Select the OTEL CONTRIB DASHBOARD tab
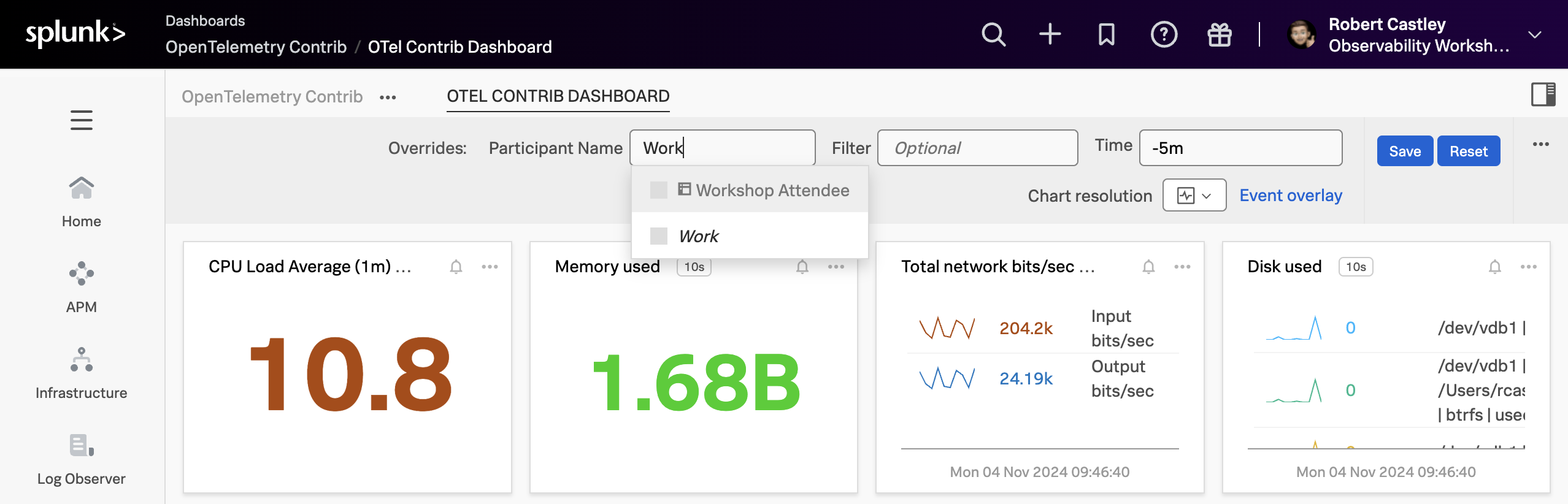The width and height of the screenshot is (1568, 504). tap(558, 96)
